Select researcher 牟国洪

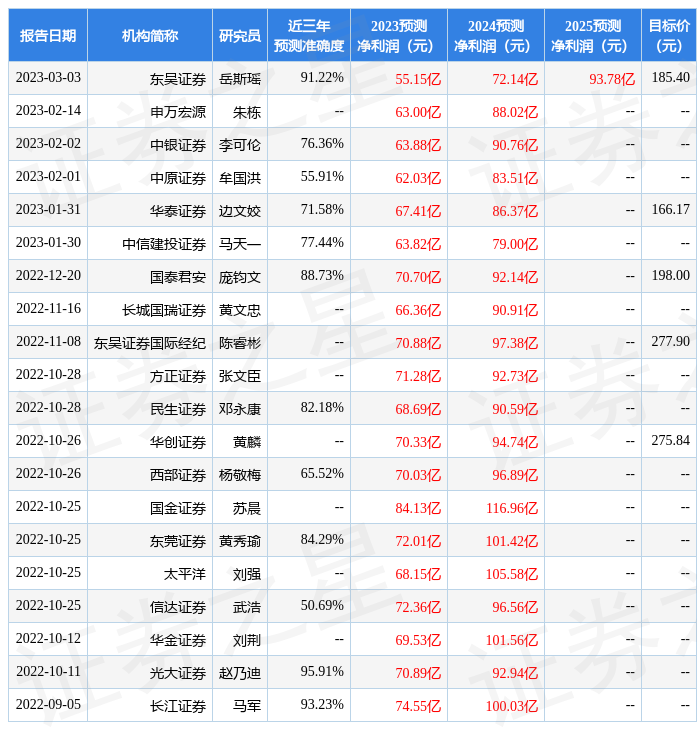point(240,178)
